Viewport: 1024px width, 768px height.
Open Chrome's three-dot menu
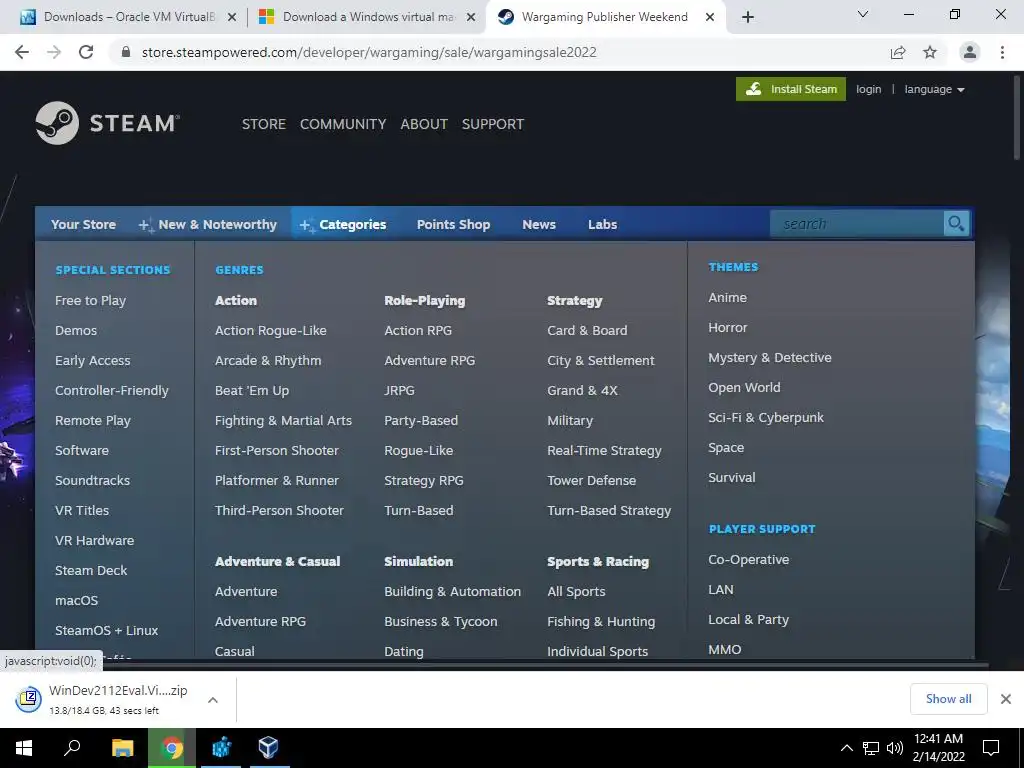coord(1002,52)
